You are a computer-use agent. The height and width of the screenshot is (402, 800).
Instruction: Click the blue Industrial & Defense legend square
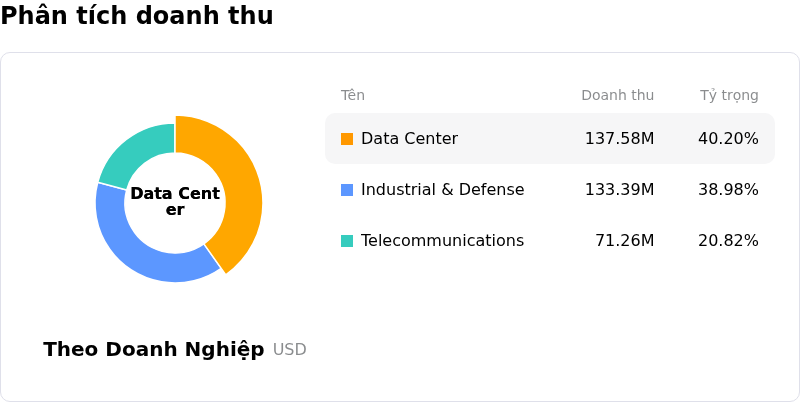[x=347, y=190]
